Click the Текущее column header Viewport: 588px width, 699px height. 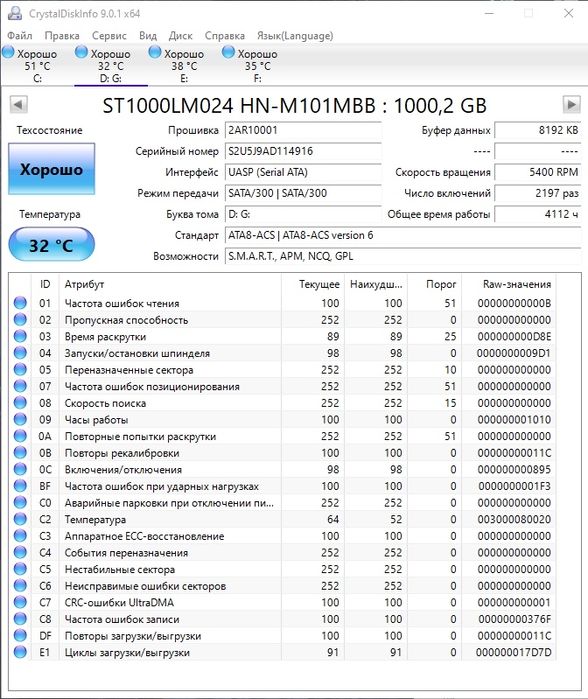[x=313, y=284]
